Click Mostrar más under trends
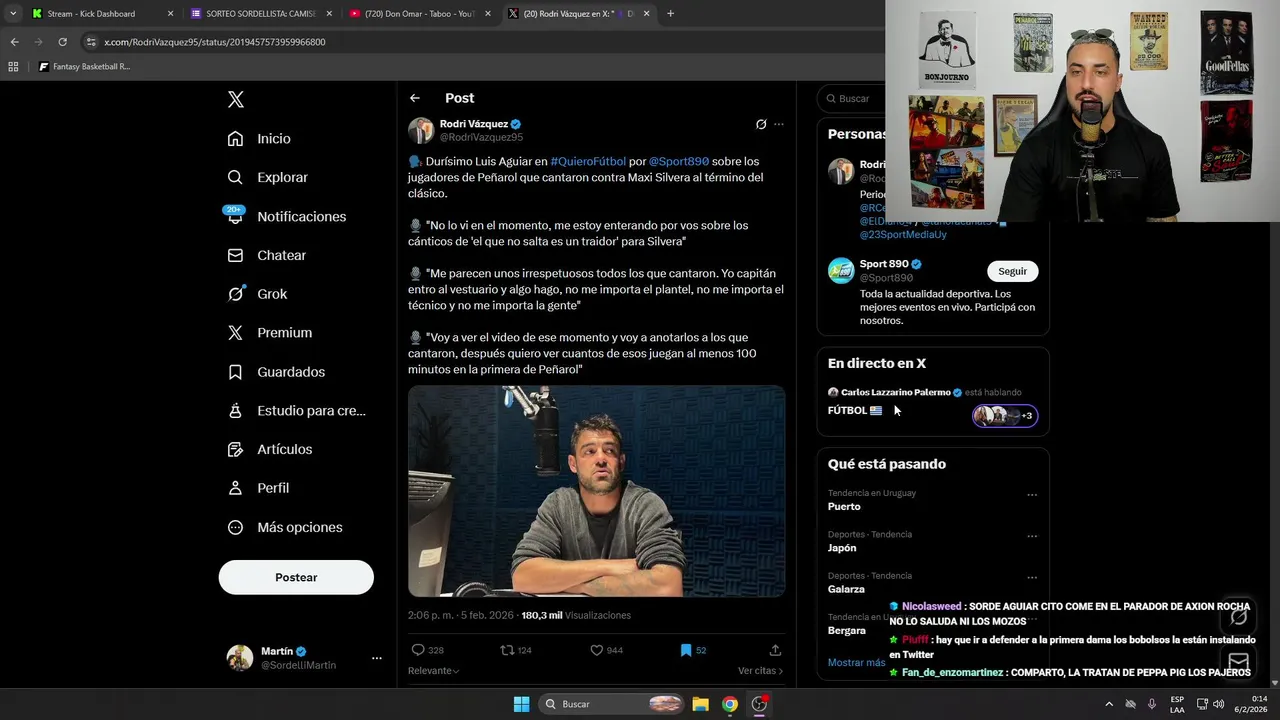 pos(856,662)
